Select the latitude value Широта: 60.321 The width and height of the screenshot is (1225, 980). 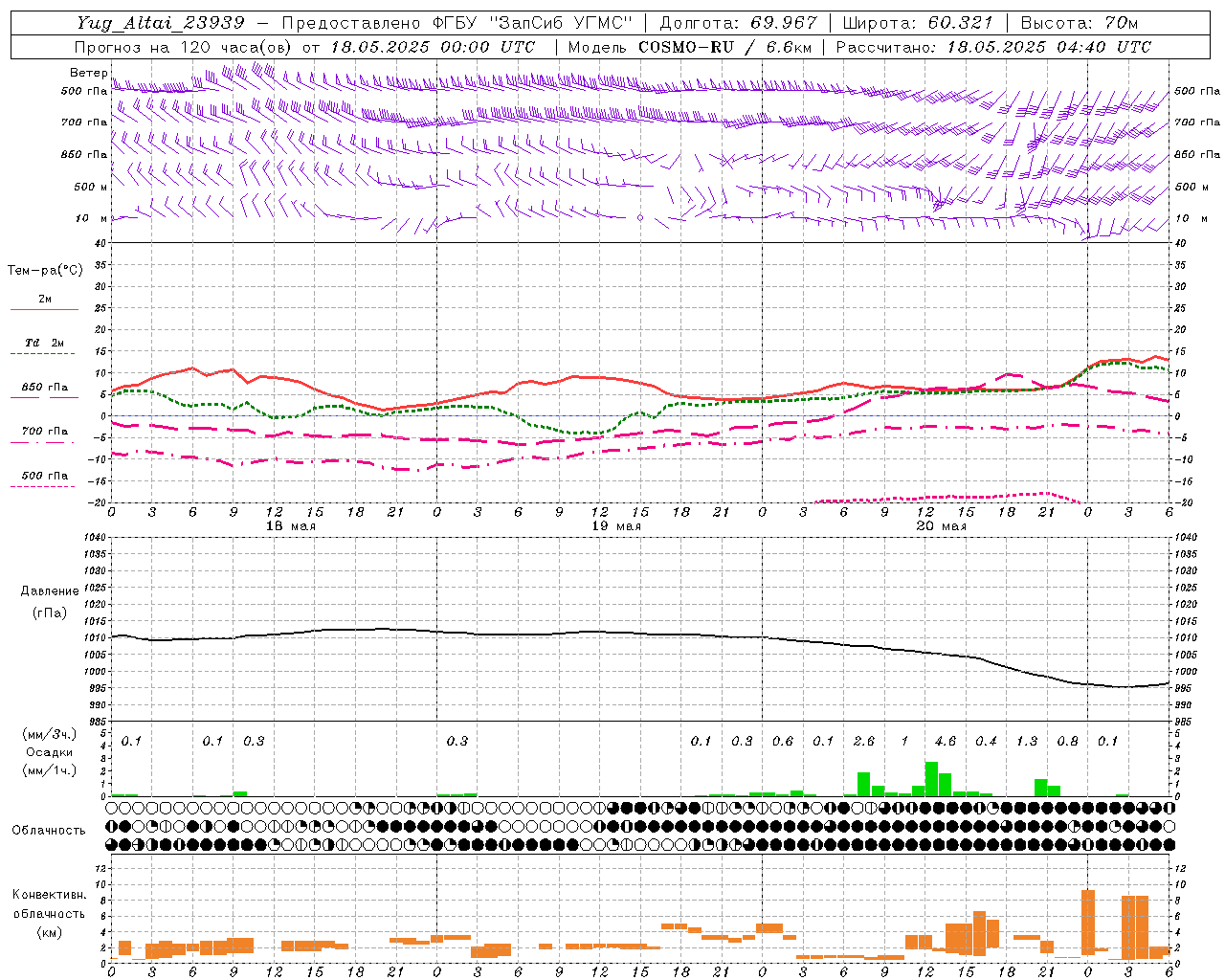[918, 23]
